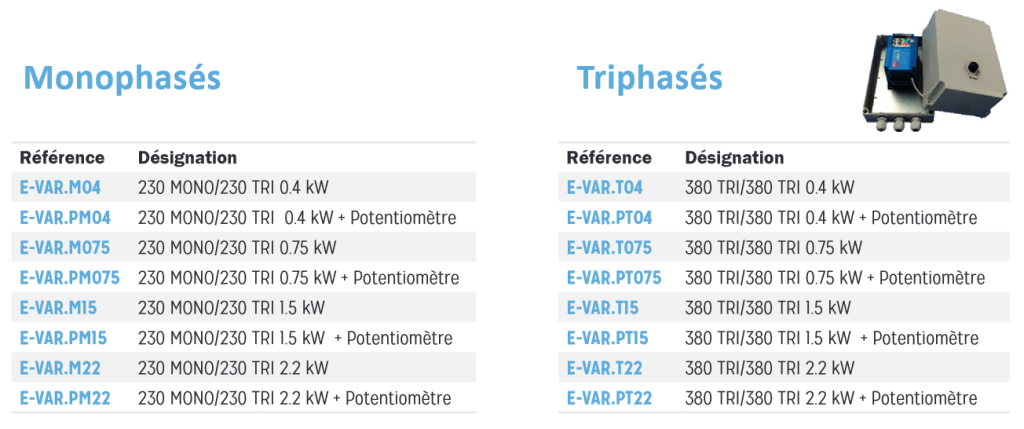The height and width of the screenshot is (429, 1024).
Task: Click the Monophasés section heading
Action: 122,78
